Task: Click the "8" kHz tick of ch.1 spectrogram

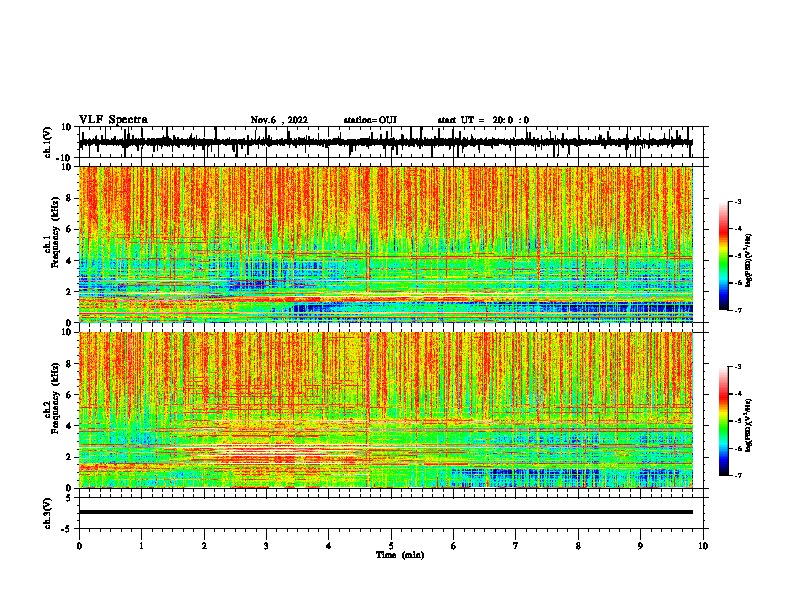Action: click(69, 198)
